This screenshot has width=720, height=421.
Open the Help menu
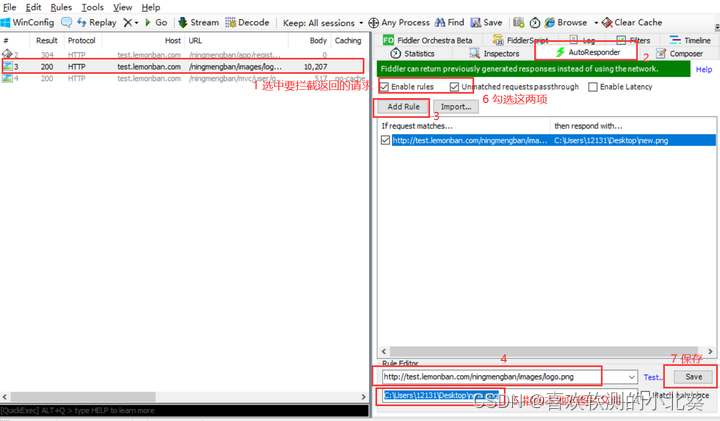(151, 7)
